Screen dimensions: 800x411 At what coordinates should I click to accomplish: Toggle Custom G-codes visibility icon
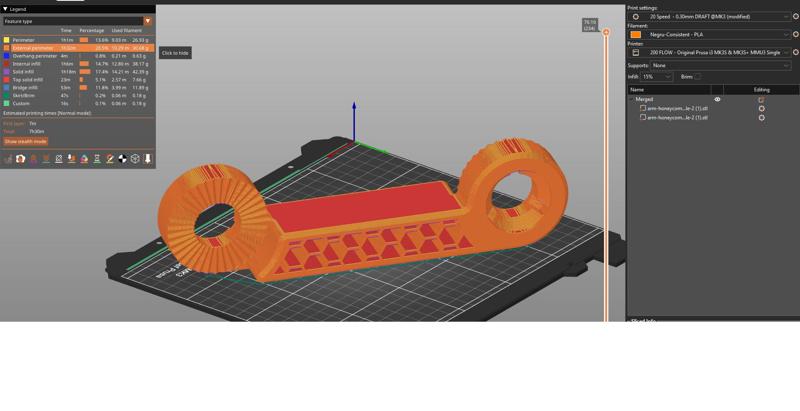point(110,159)
